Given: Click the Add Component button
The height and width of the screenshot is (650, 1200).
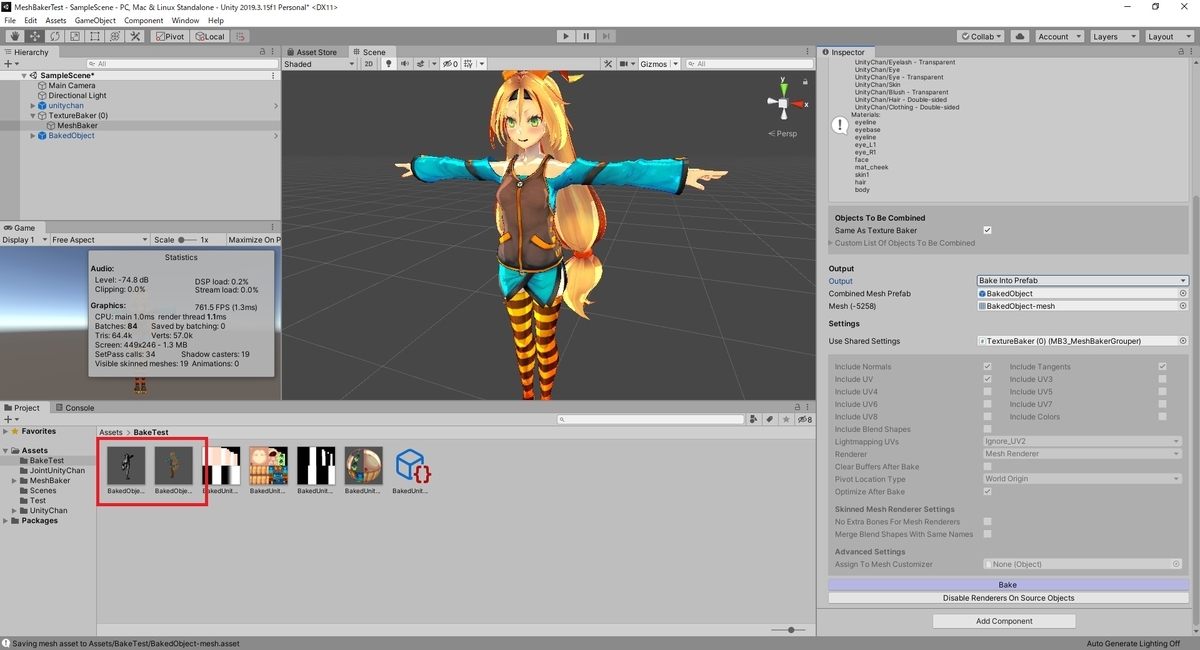Looking at the screenshot, I should coord(1004,621).
